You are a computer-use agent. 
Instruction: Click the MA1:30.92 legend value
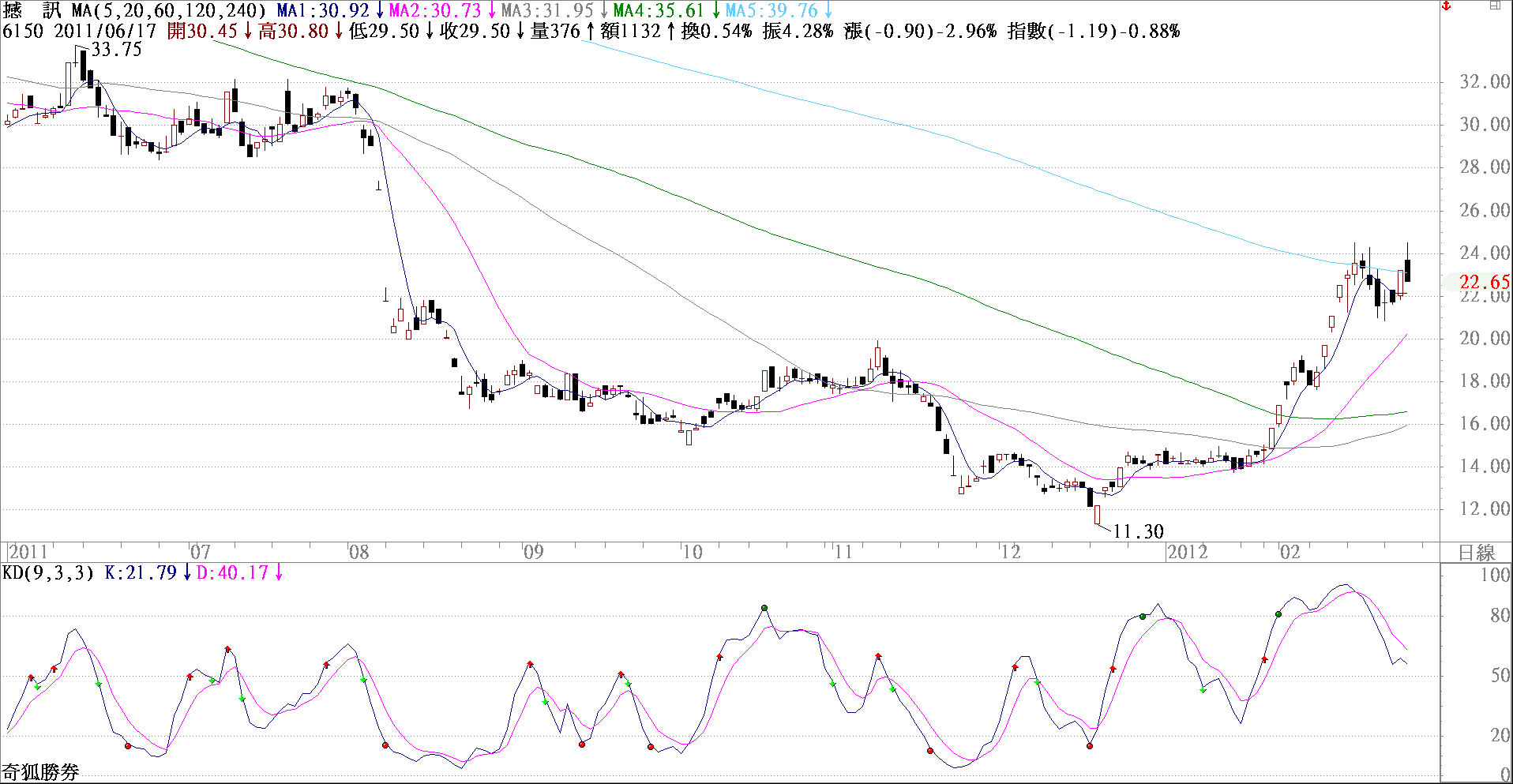pos(323,10)
